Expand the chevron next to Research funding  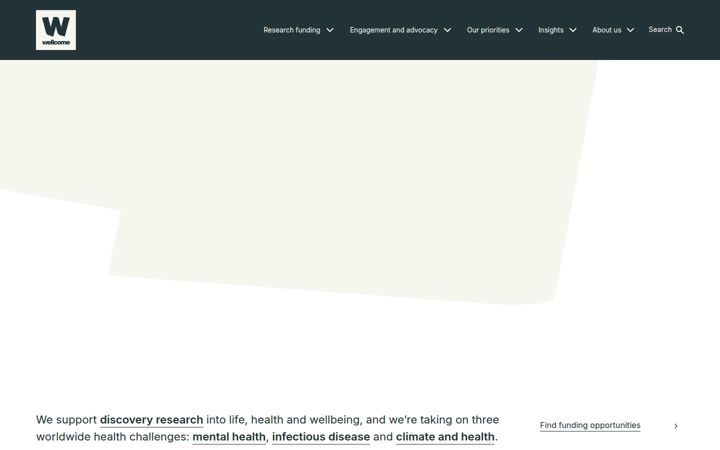pos(330,30)
